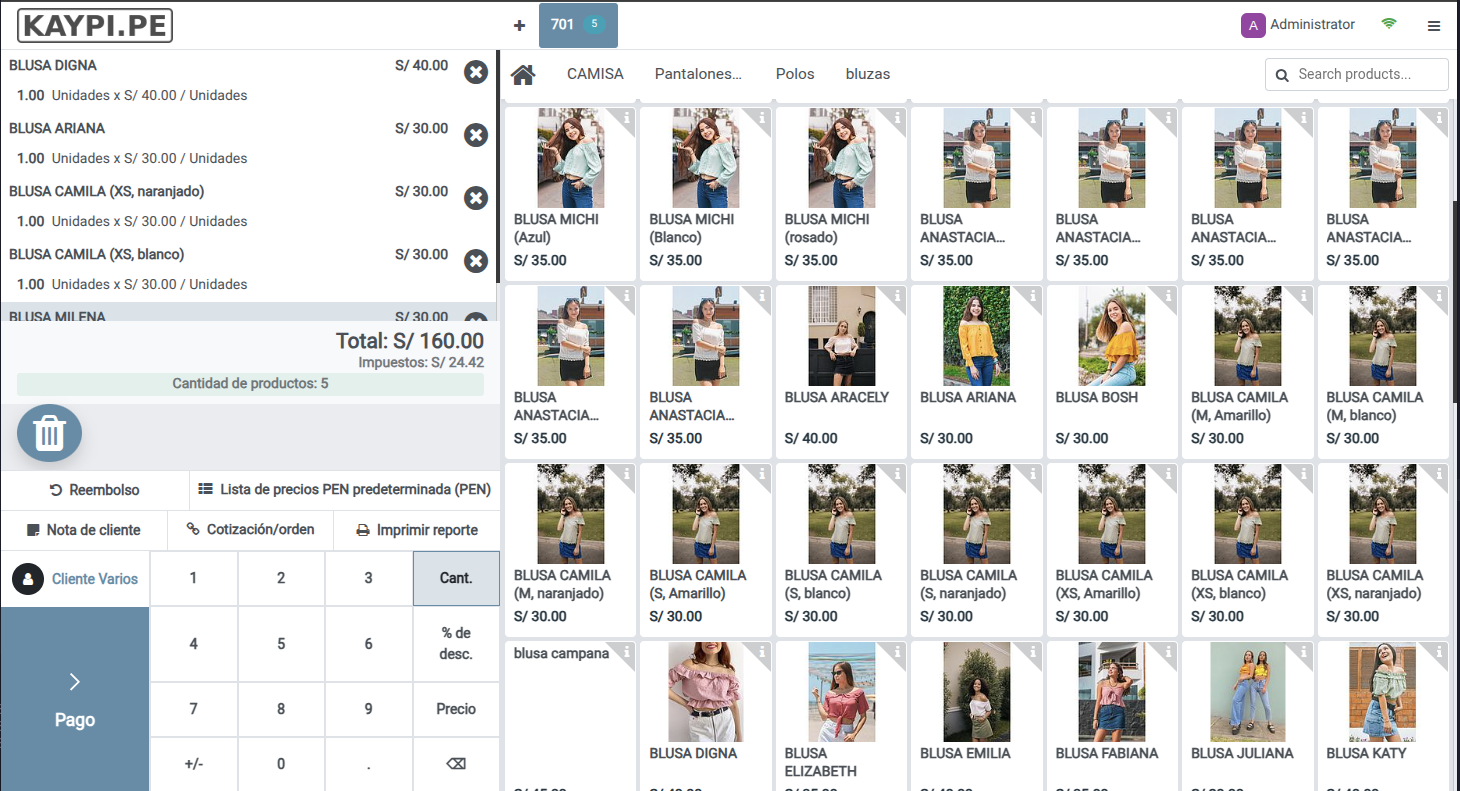Image resolution: width=1460 pixels, height=791 pixels.
Task: Click numpad key 0
Action: [x=281, y=764]
